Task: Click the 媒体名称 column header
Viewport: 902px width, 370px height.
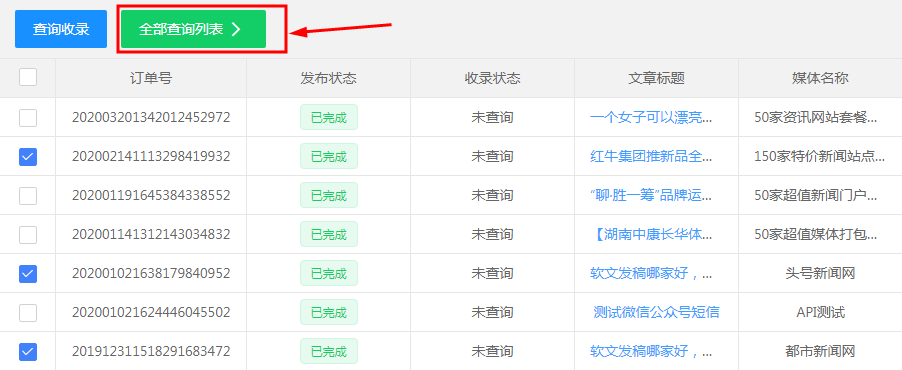Action: point(820,78)
